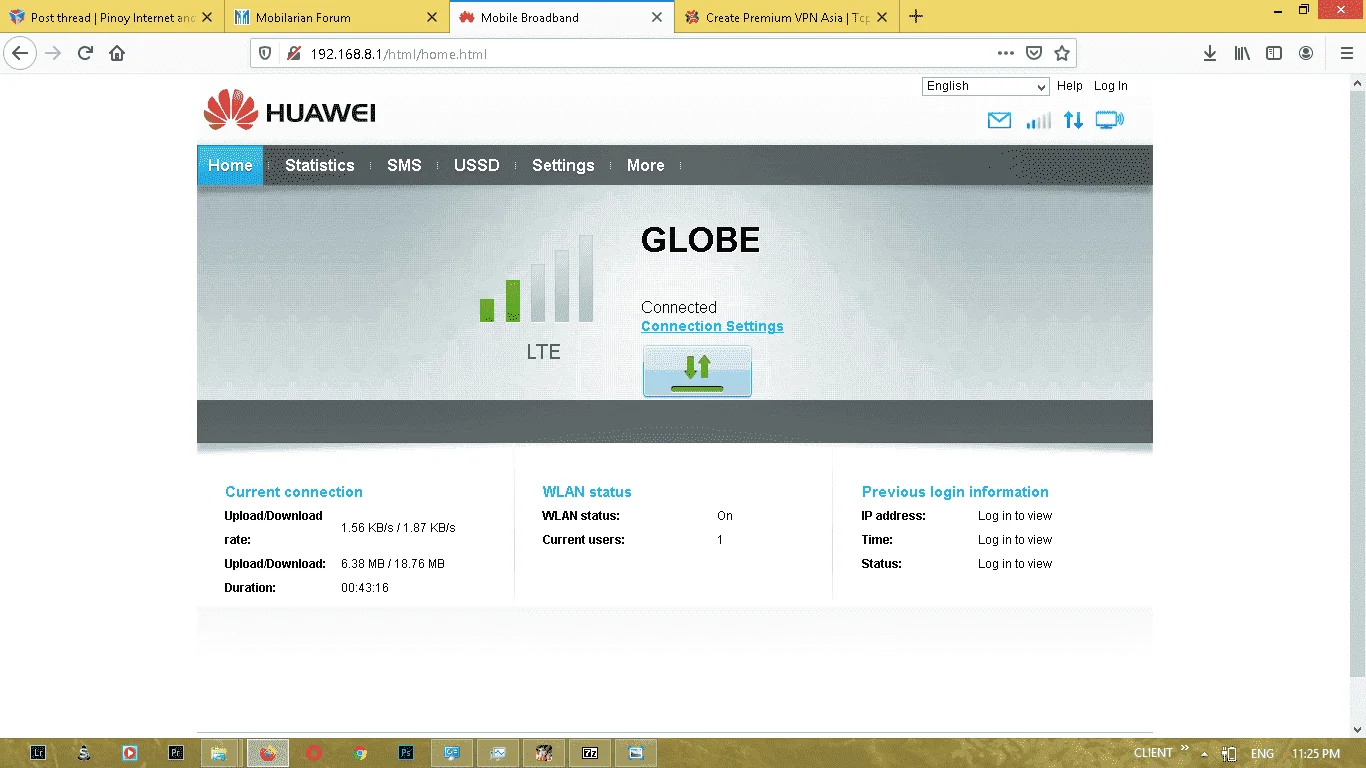Open File Explorer from the taskbar

tap(220, 753)
